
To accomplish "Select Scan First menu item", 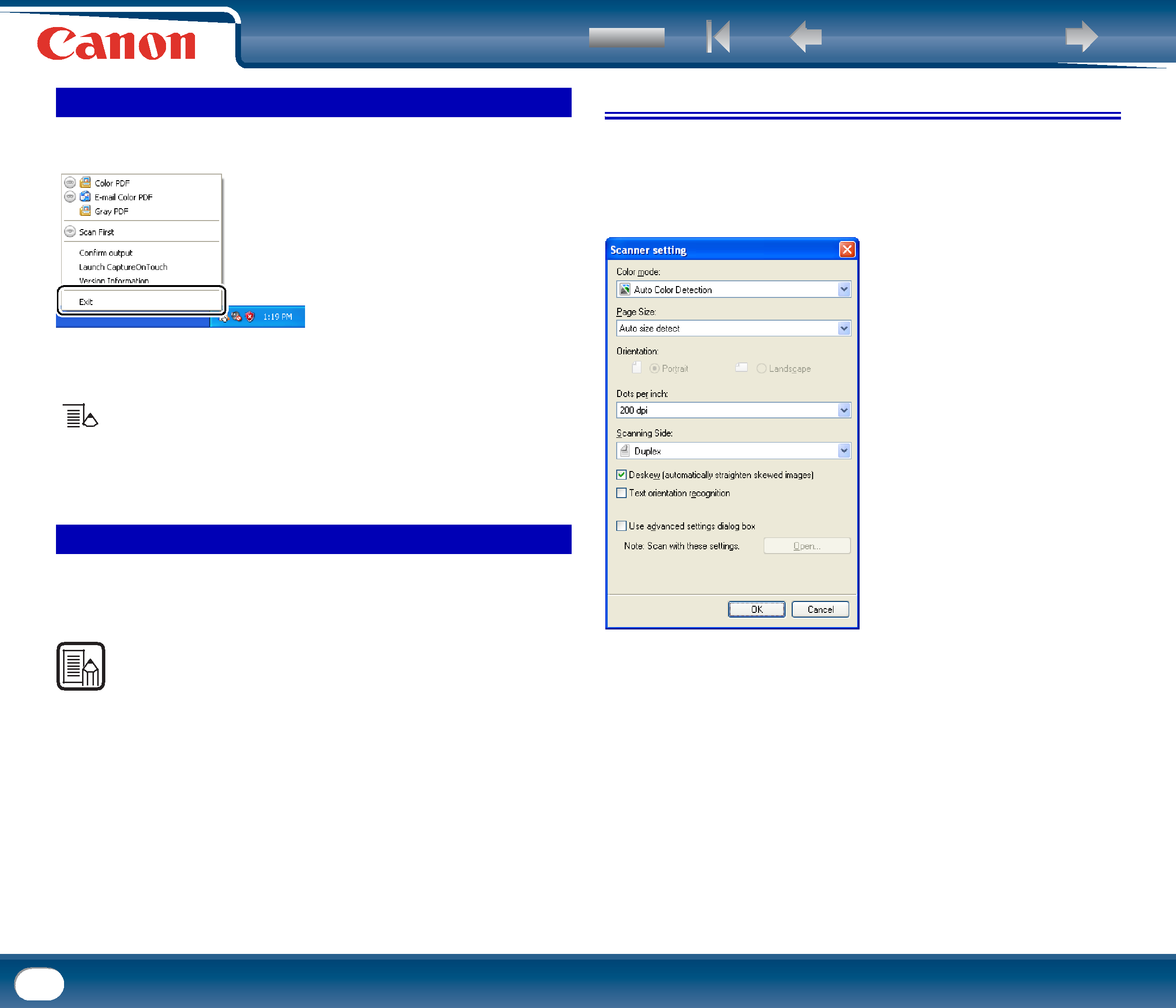I will (x=96, y=232).
